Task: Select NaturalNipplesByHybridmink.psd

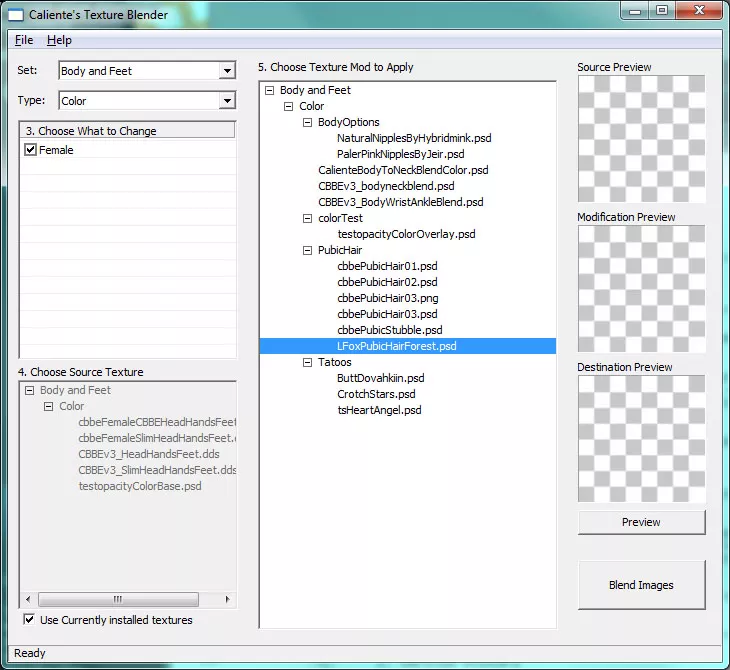Action: pos(414,138)
